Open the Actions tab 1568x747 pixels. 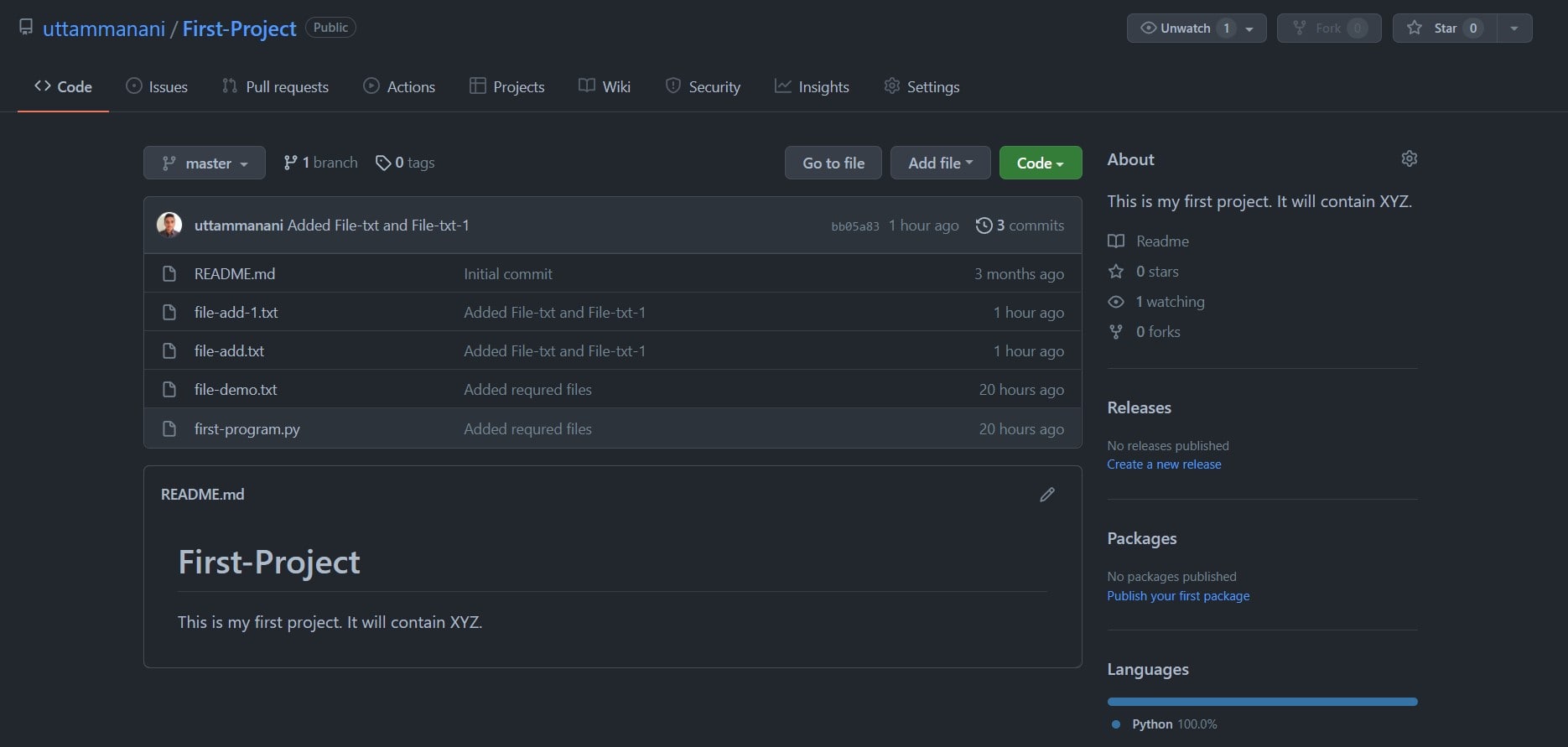coord(399,86)
